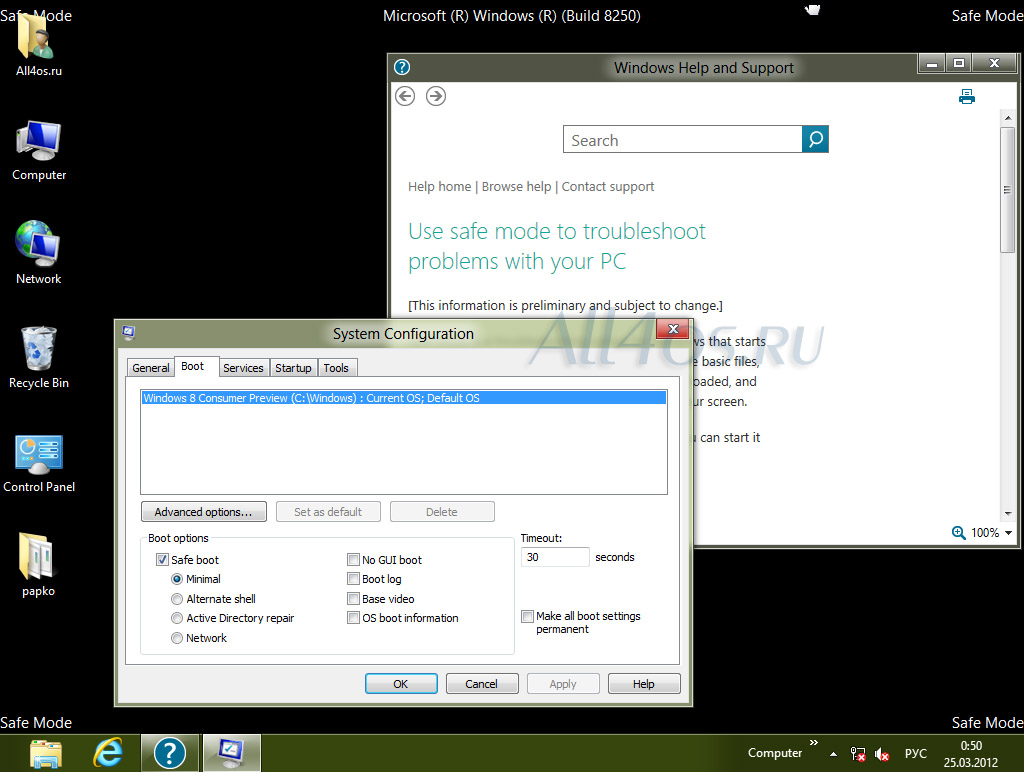
Task: Open the Browse help link
Action: (517, 187)
